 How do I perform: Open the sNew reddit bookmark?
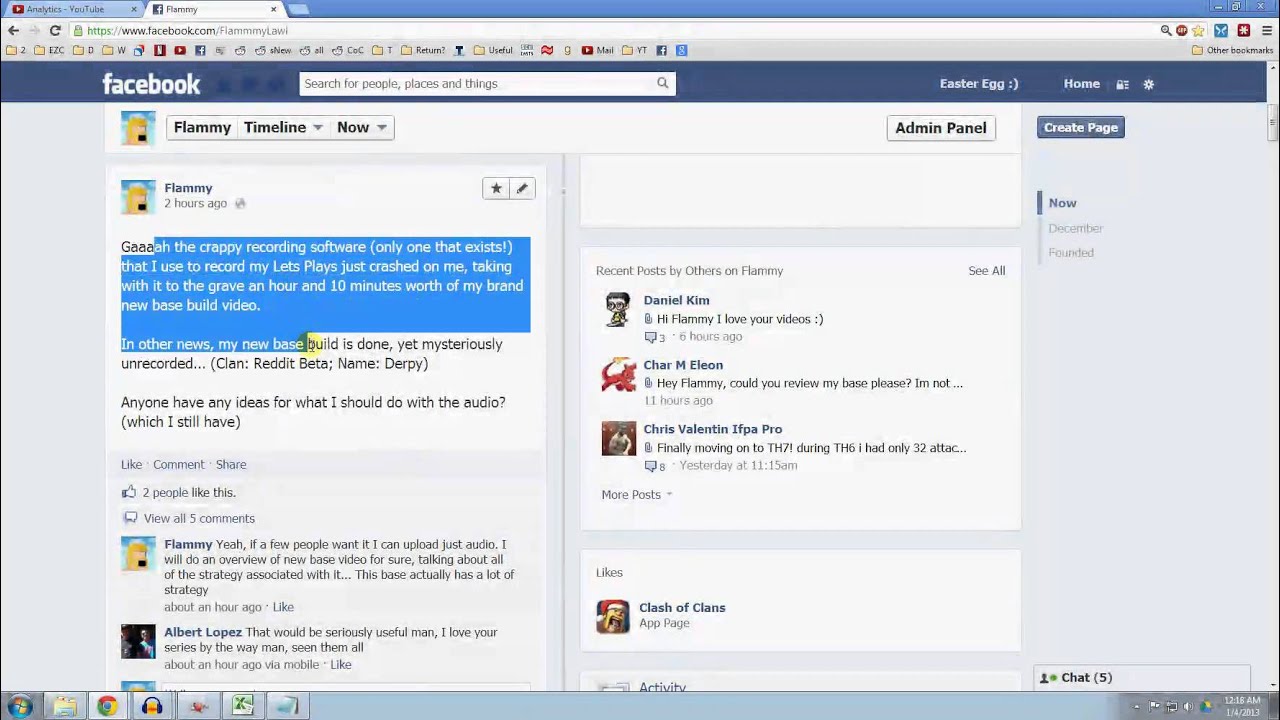tap(273, 50)
